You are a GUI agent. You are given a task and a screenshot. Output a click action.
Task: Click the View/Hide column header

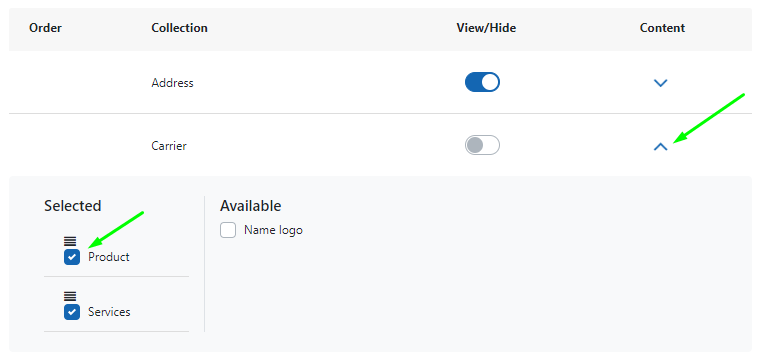coord(486,28)
